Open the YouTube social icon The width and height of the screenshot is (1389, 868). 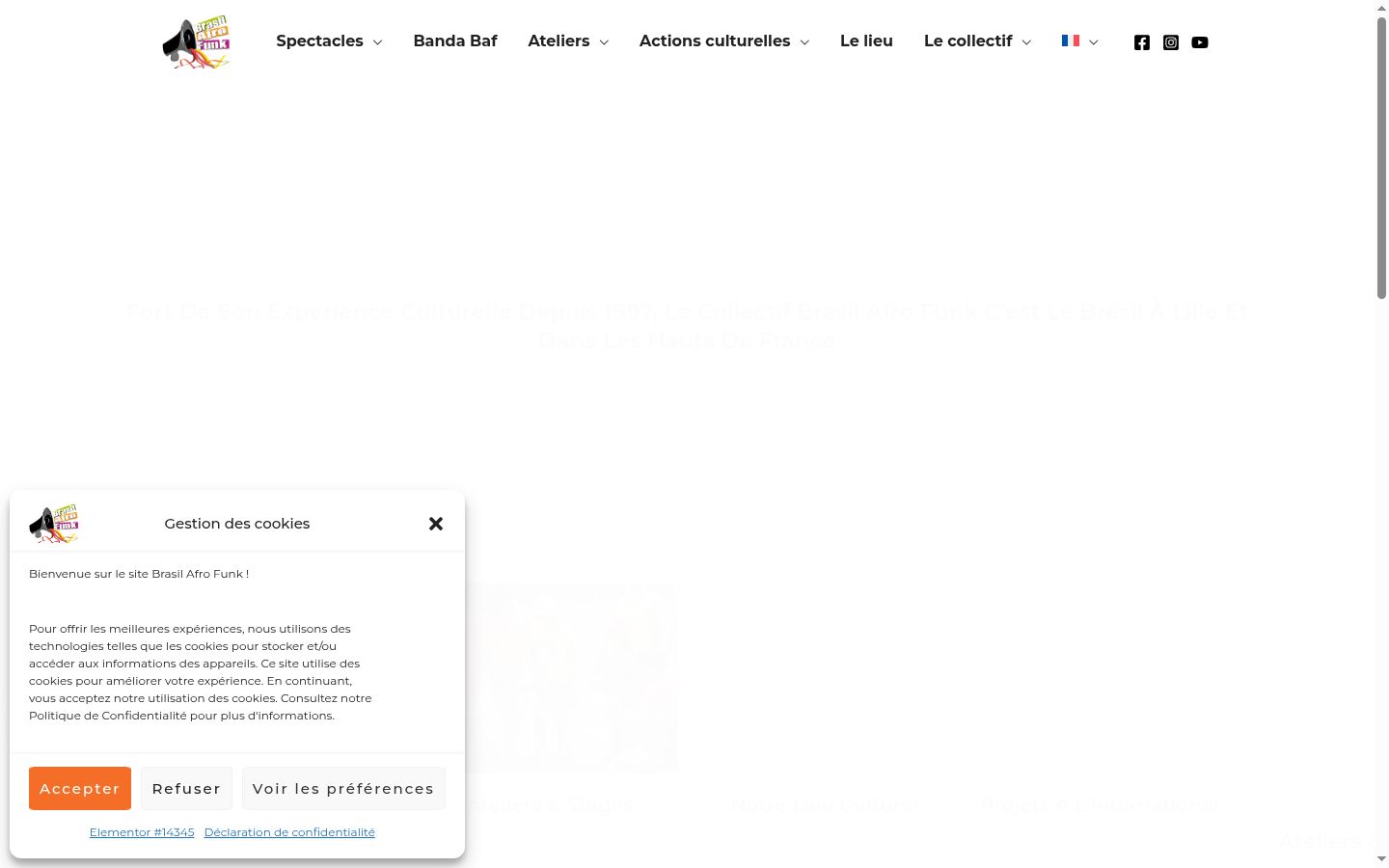pos(1200,42)
